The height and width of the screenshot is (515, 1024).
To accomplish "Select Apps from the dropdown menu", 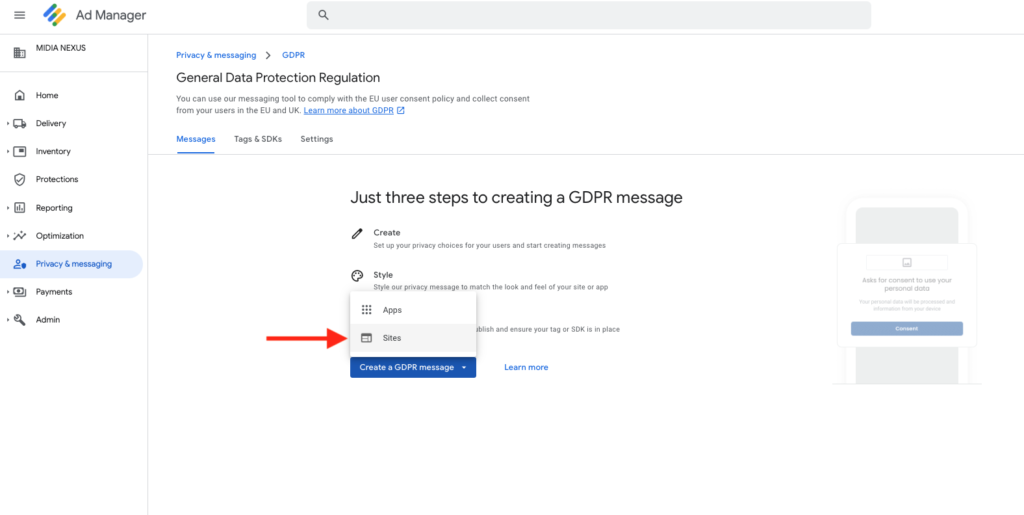I will click(x=413, y=310).
